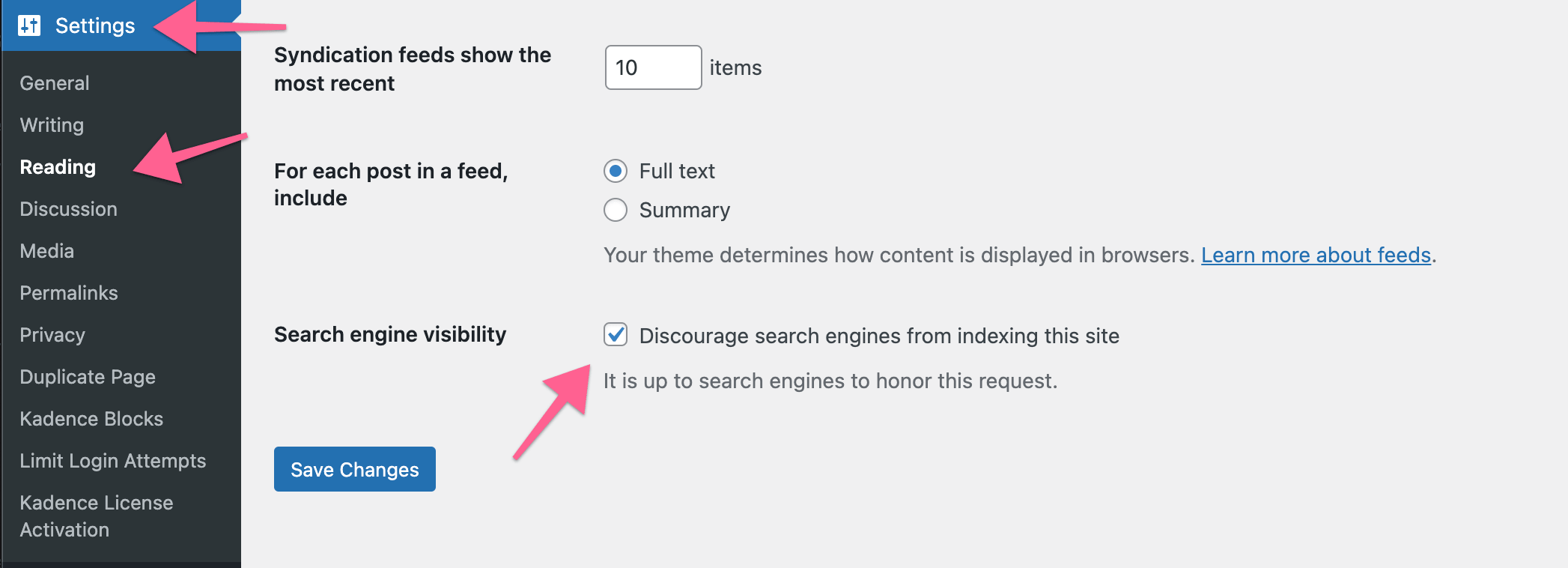
Task: Open the Settings menu header
Action: 95,25
